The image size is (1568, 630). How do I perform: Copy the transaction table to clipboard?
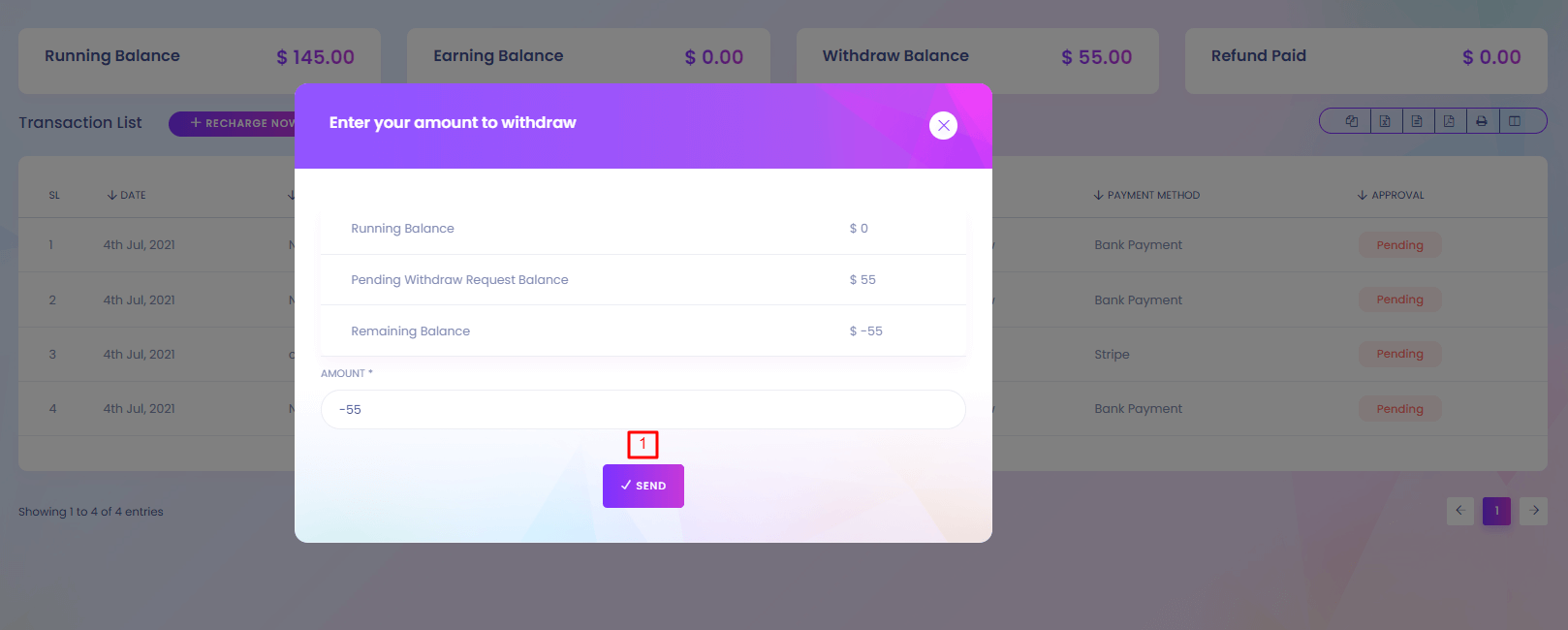[1352, 121]
